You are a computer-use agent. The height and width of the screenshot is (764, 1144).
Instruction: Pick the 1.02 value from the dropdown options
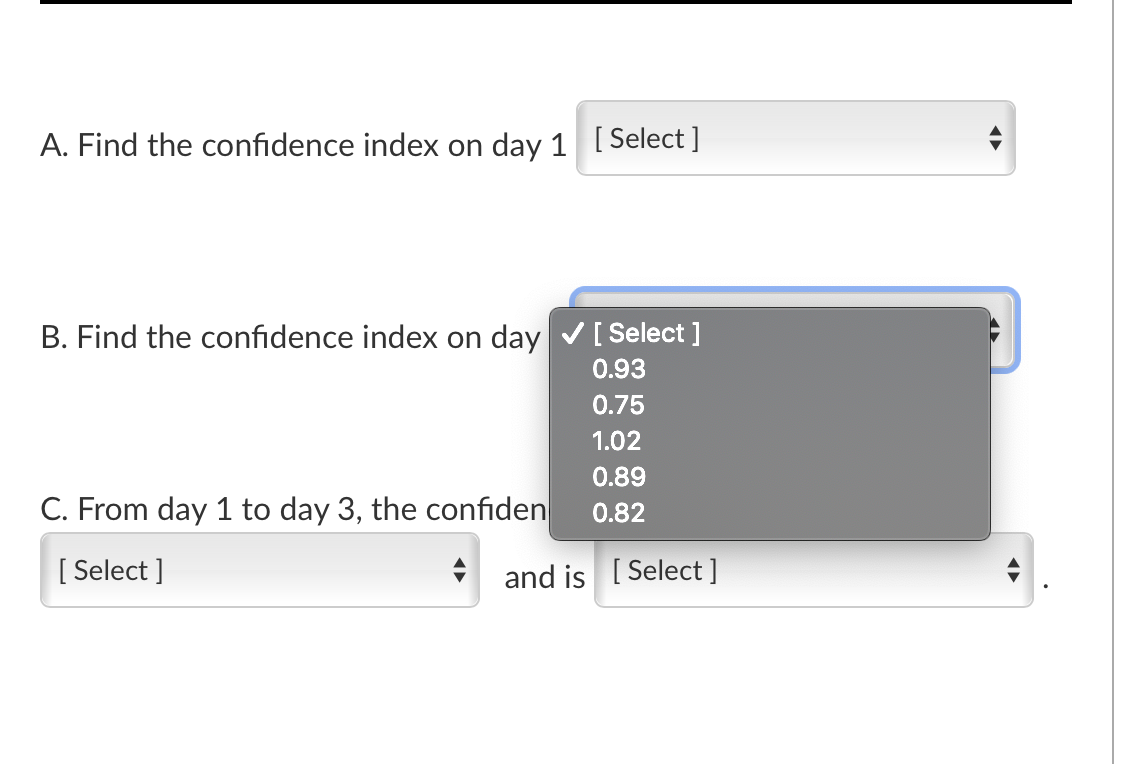click(618, 441)
